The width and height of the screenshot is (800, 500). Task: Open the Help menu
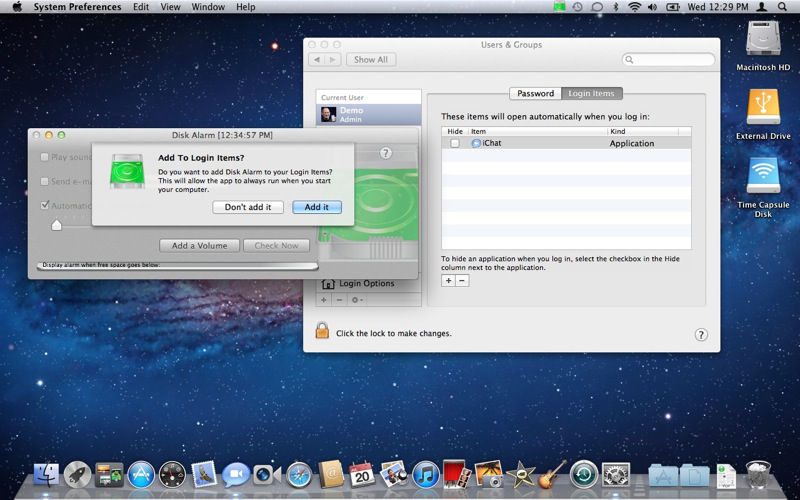(x=245, y=7)
